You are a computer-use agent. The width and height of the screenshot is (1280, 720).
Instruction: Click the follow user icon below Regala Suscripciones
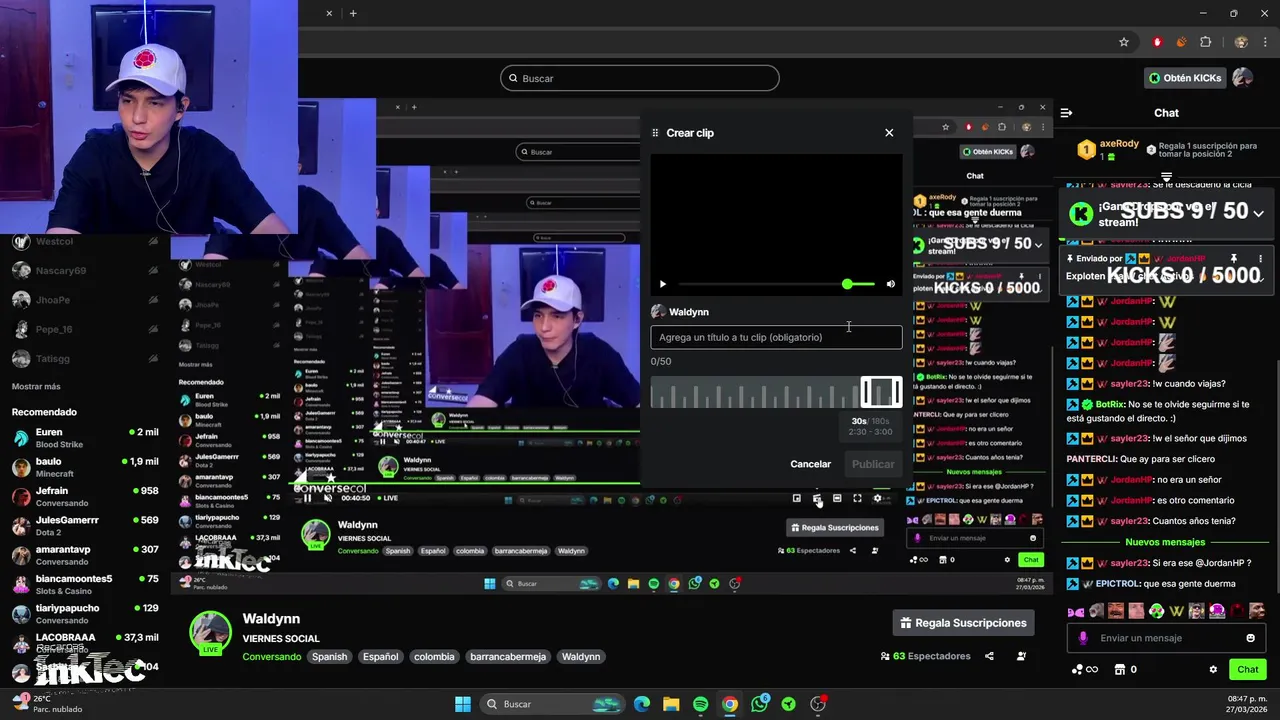(1021, 656)
